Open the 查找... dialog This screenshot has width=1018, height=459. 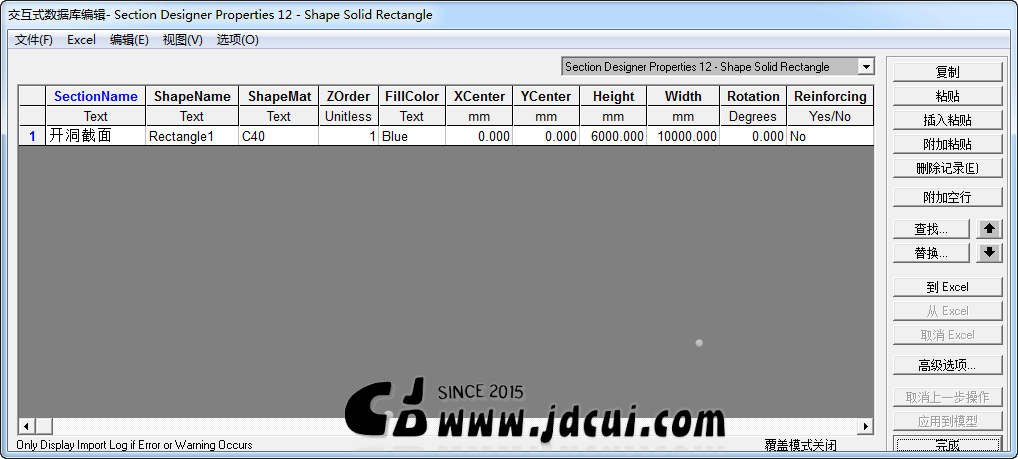point(931,229)
